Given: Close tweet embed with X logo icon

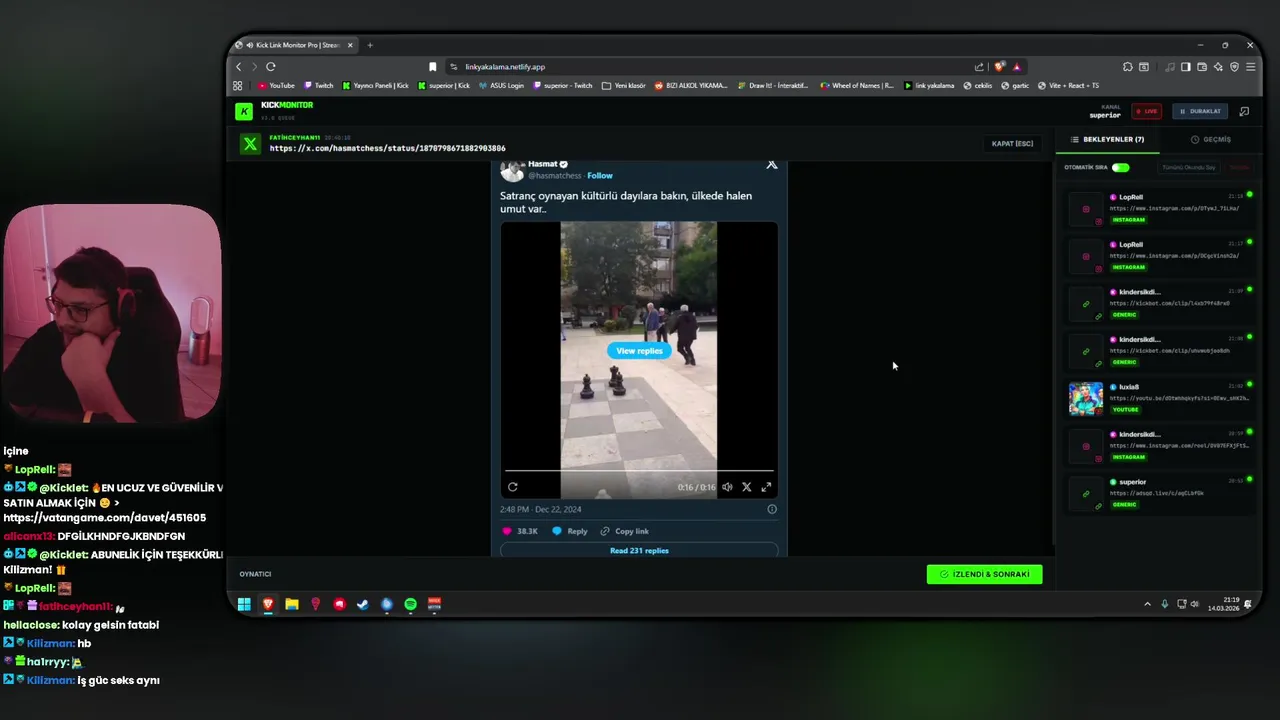Looking at the screenshot, I should coord(772,164).
